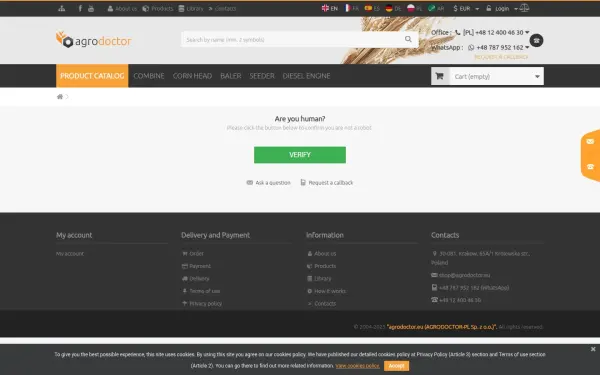Open About us footer link
The width and height of the screenshot is (600, 375).
click(321, 253)
